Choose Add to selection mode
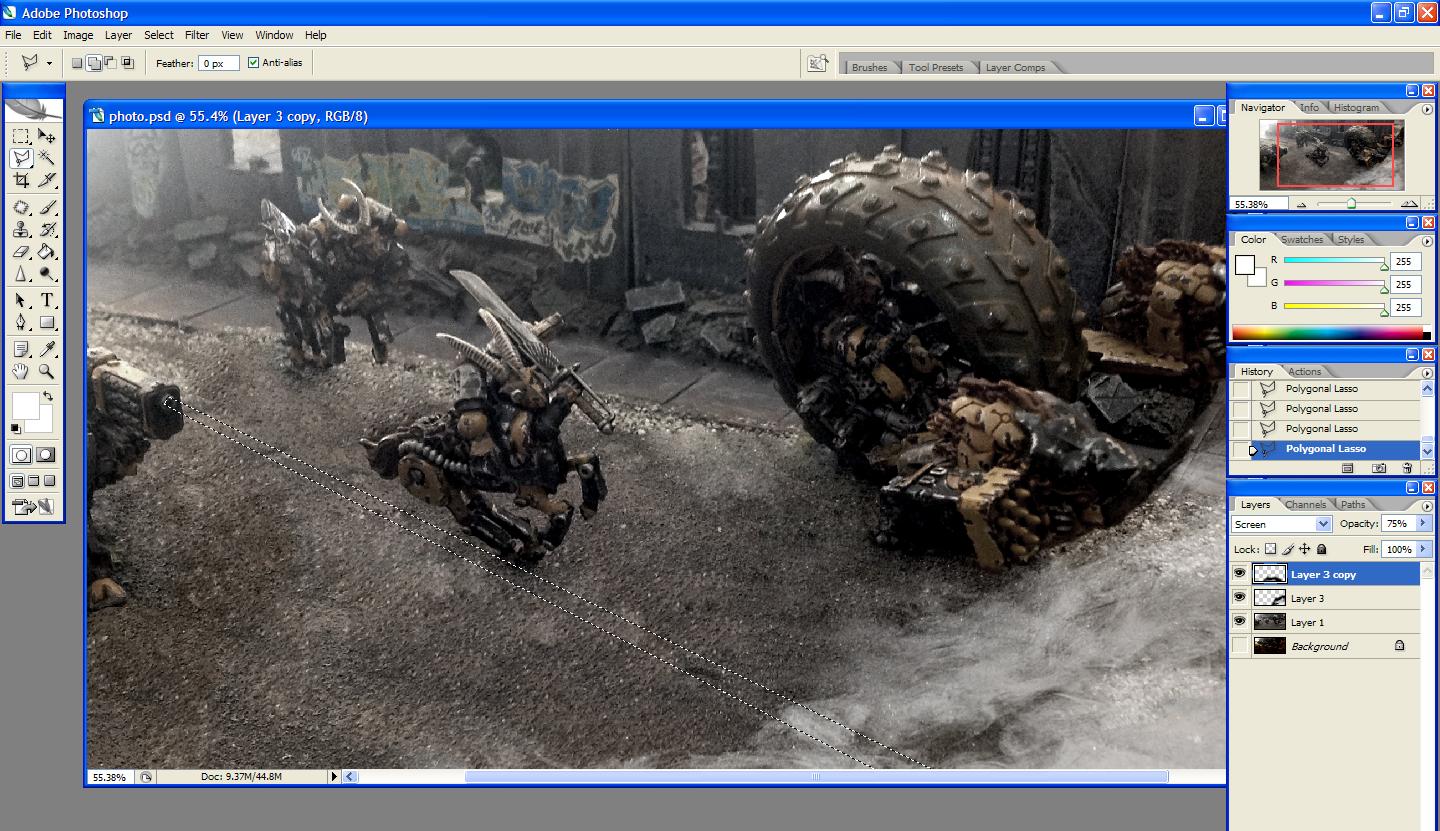Screen dimensions: 1440x831 pyautogui.click(x=94, y=63)
